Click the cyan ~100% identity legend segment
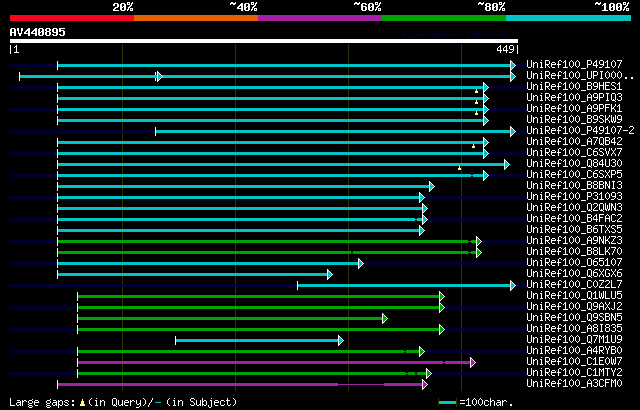 [x=569, y=18]
